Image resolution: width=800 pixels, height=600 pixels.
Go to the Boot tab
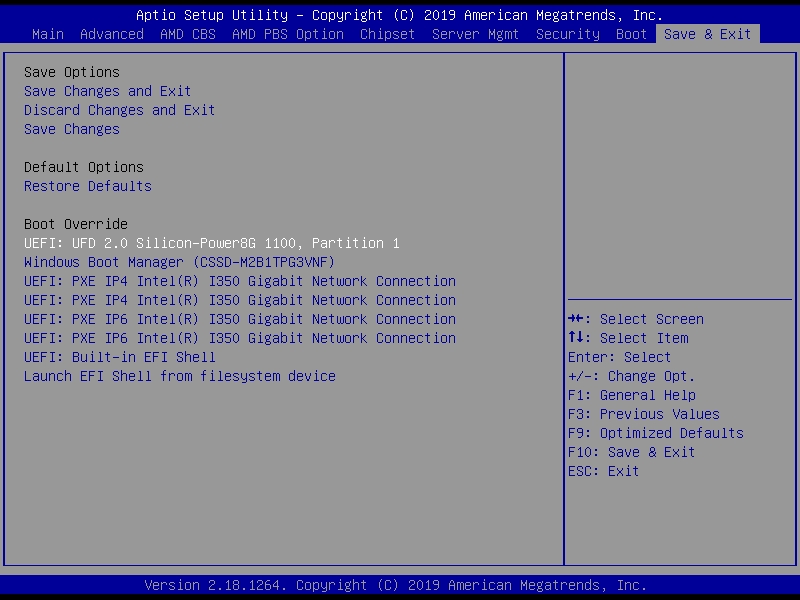(631, 34)
